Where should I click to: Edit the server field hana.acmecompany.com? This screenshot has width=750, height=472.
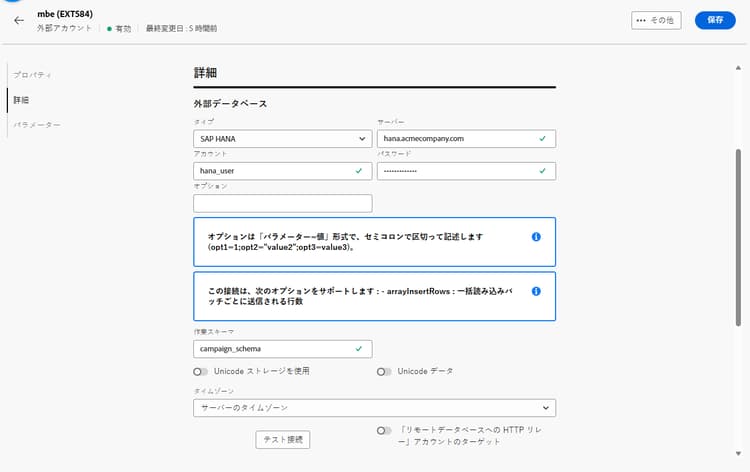[x=466, y=139]
